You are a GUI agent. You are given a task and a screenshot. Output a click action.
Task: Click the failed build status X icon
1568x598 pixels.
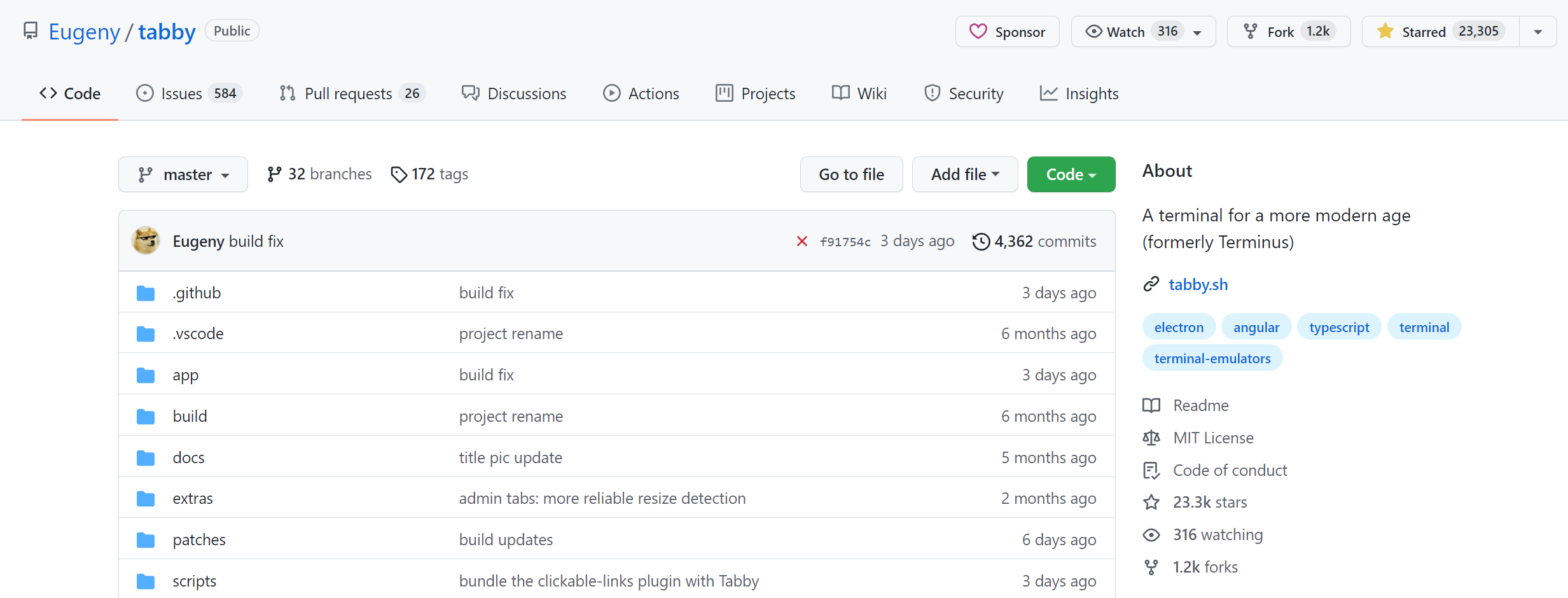pos(801,242)
